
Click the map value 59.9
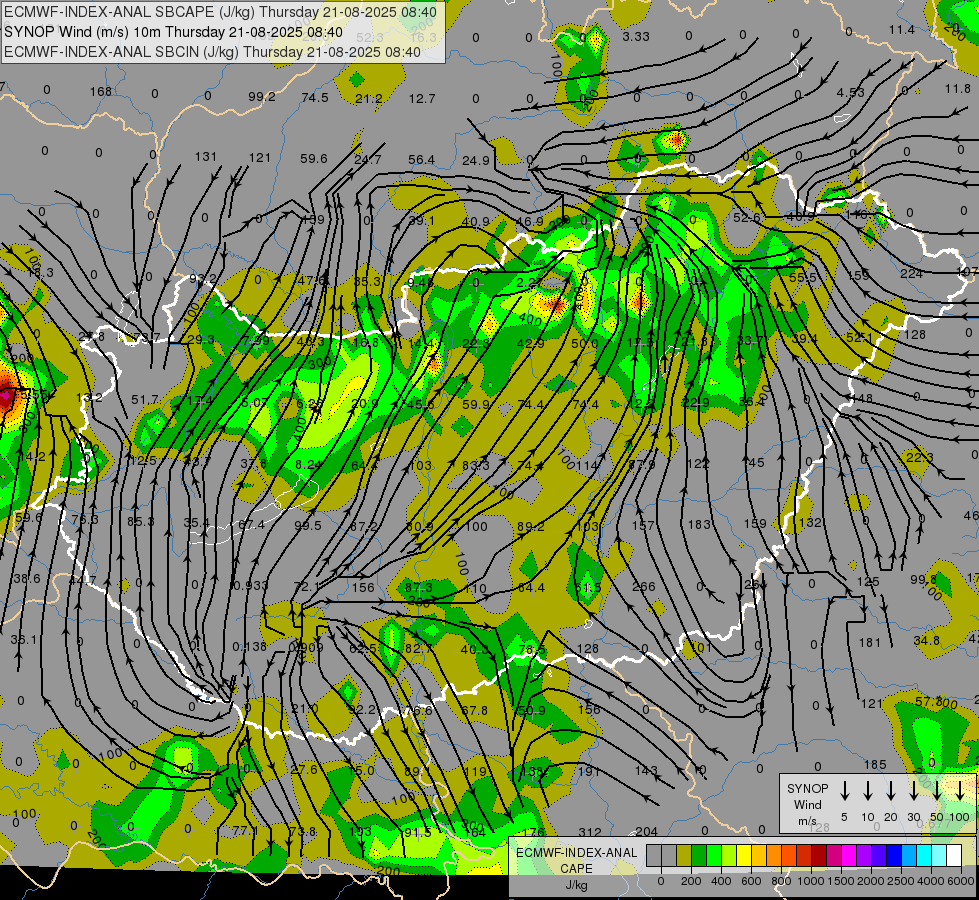tap(476, 405)
